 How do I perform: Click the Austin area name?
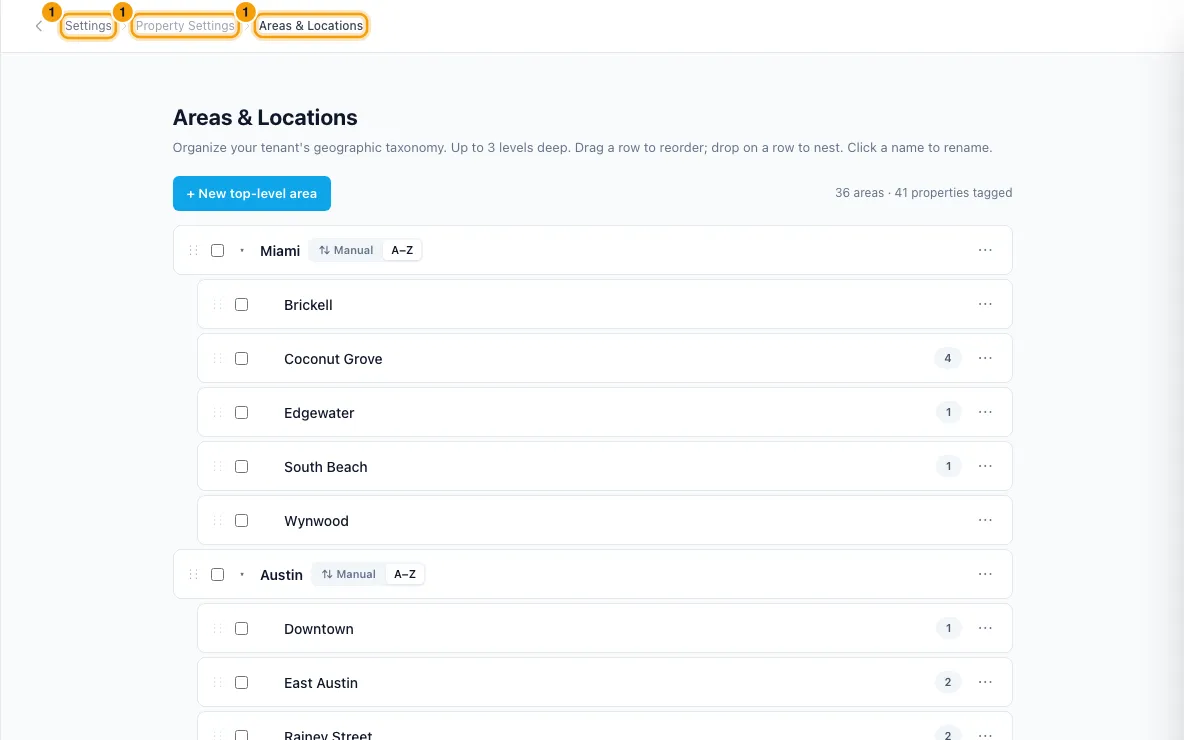click(x=282, y=575)
